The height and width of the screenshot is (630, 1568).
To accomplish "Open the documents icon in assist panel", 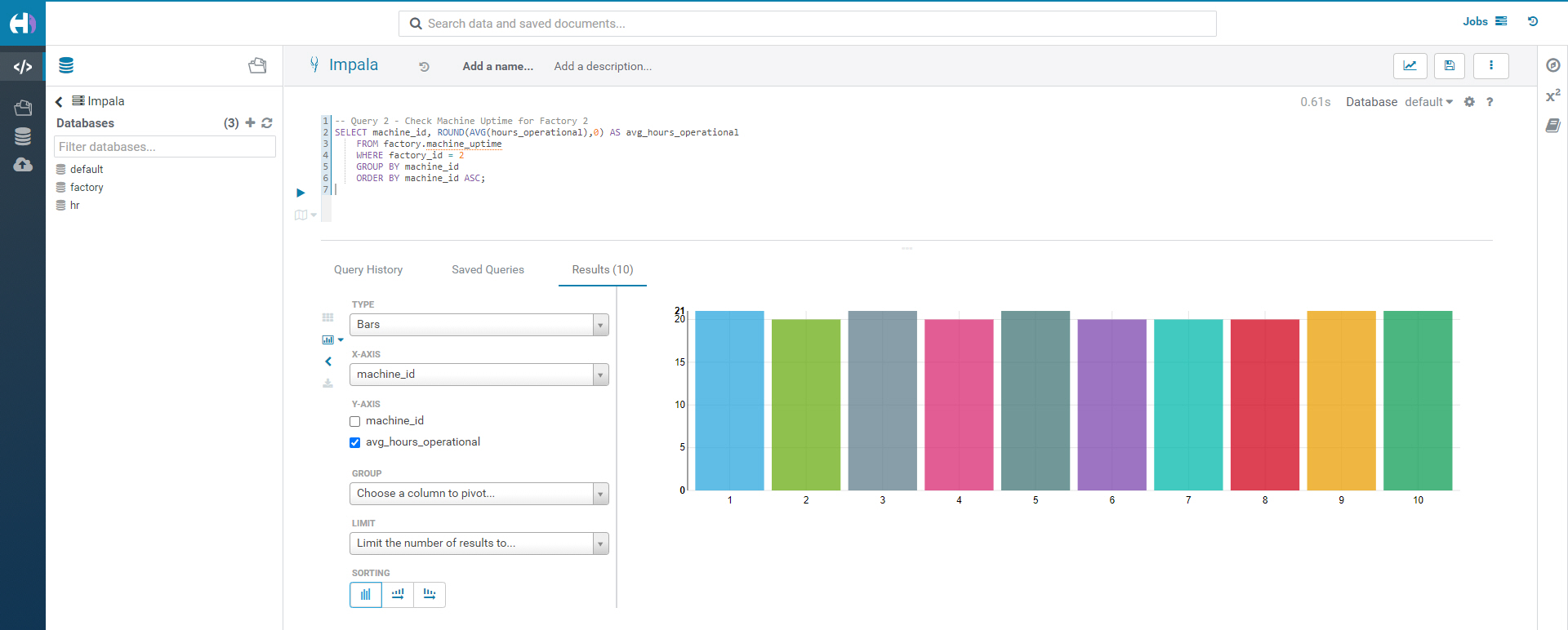I will [257, 65].
